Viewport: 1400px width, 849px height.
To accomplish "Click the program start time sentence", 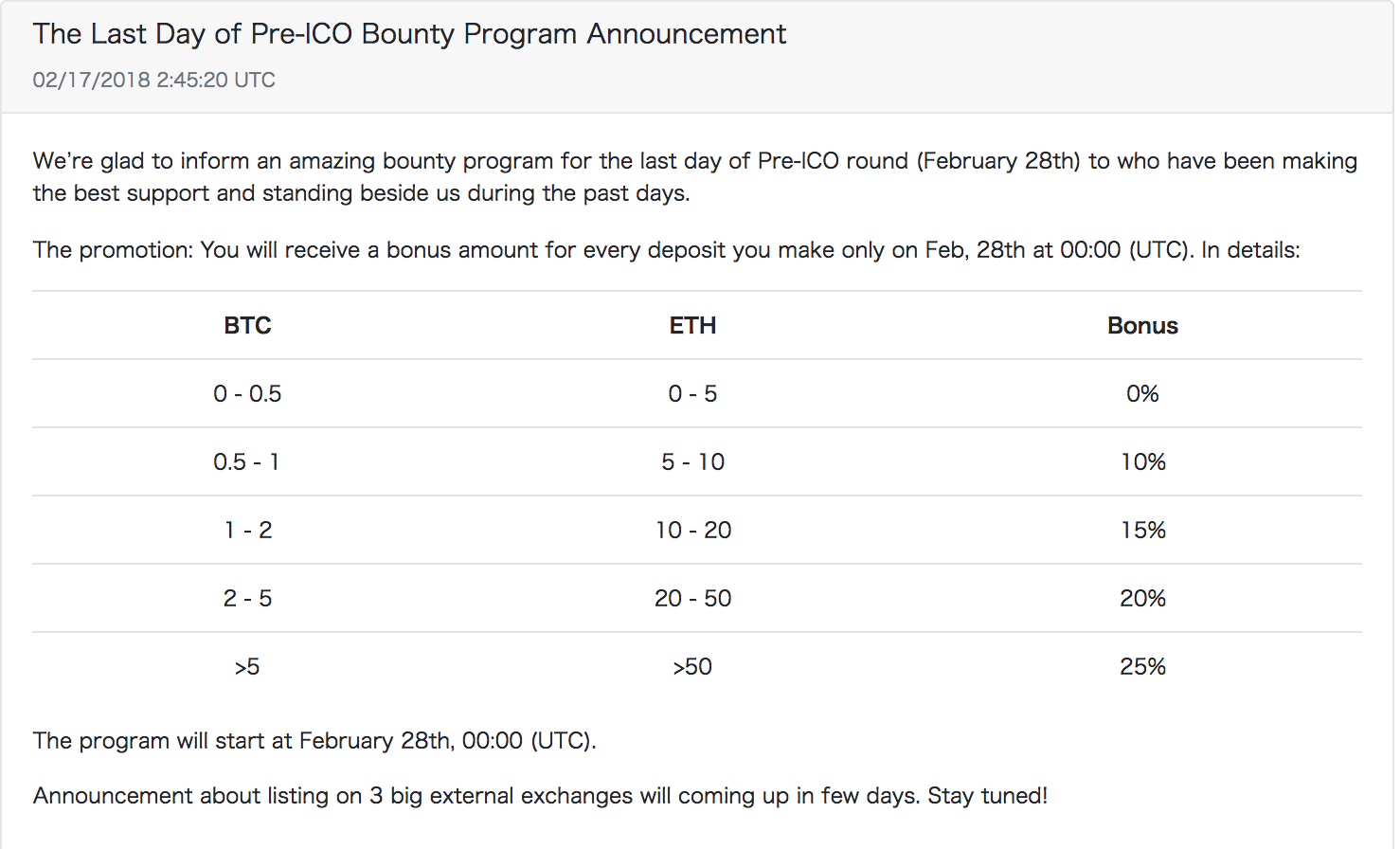I will [x=314, y=741].
